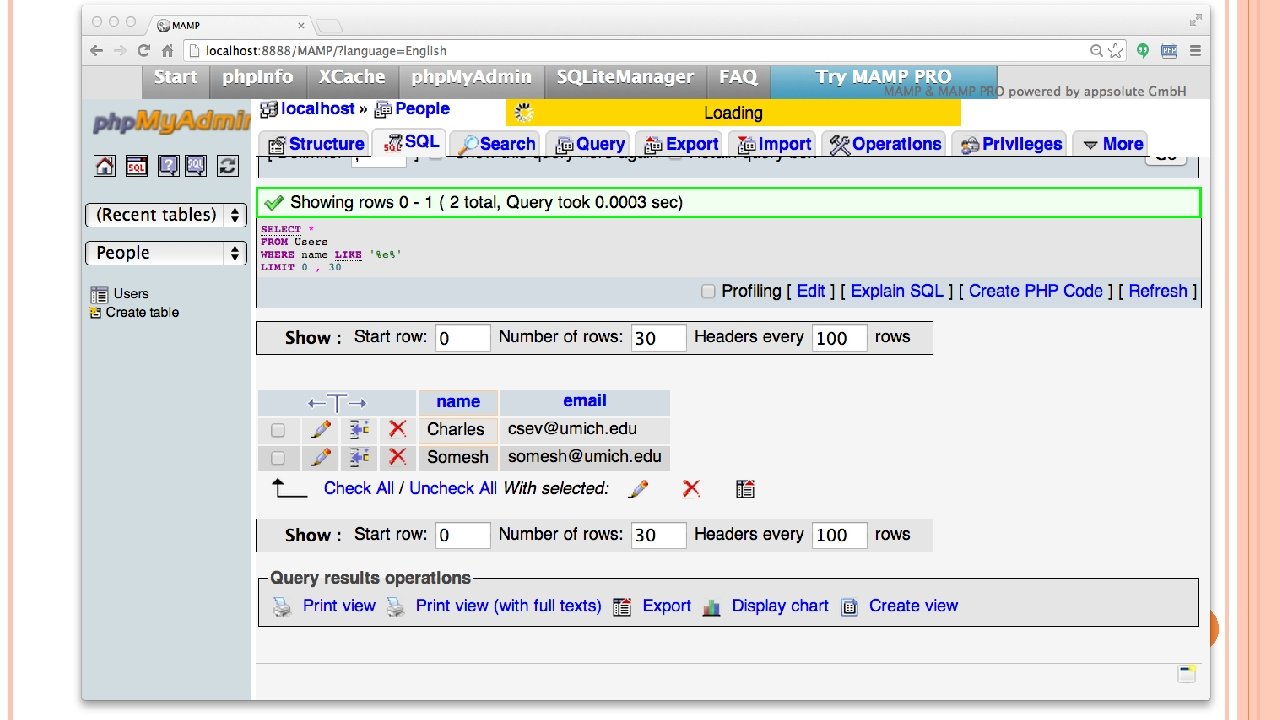Click the Refresh link
The image size is (1280, 720).
tap(1158, 291)
